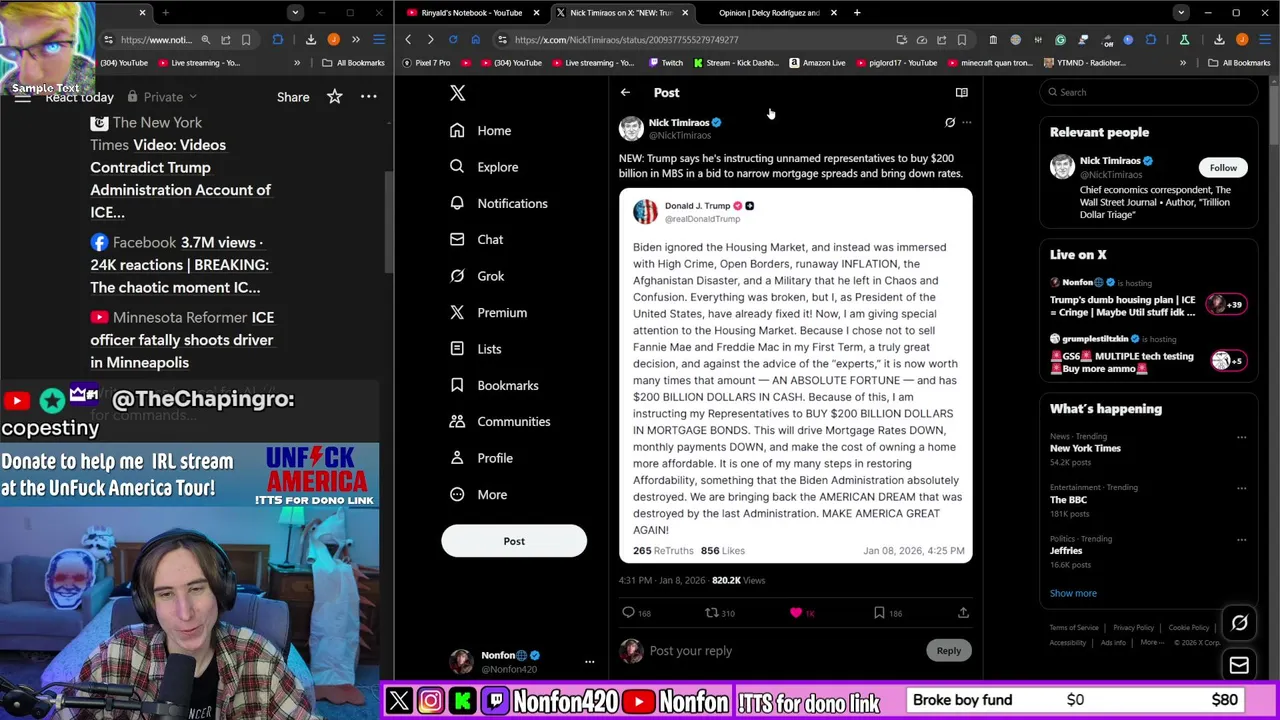Open tab list dropdown in left browser

(x=294, y=12)
